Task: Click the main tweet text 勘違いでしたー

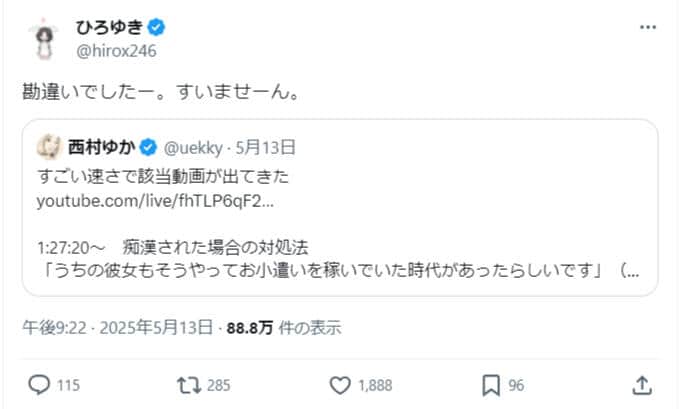Action: click(x=161, y=91)
